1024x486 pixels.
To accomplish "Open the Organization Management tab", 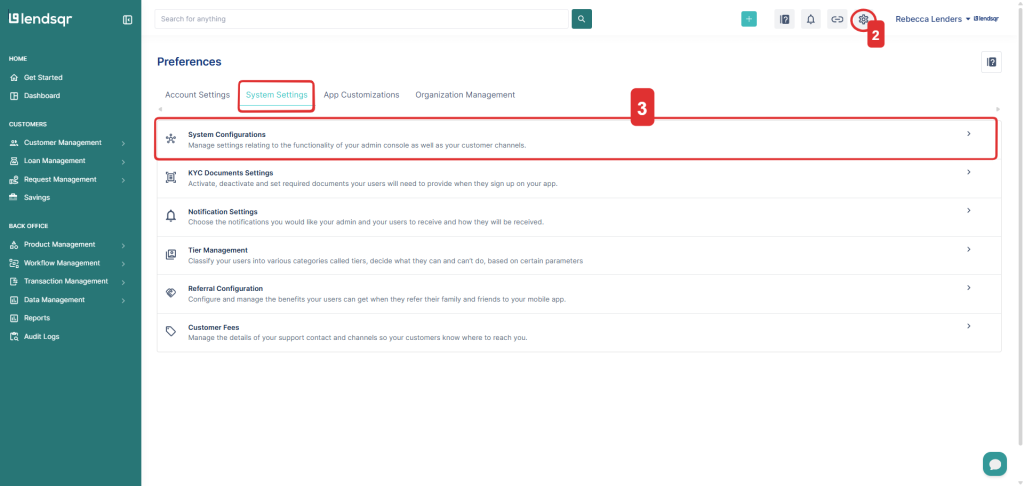I will (465, 95).
